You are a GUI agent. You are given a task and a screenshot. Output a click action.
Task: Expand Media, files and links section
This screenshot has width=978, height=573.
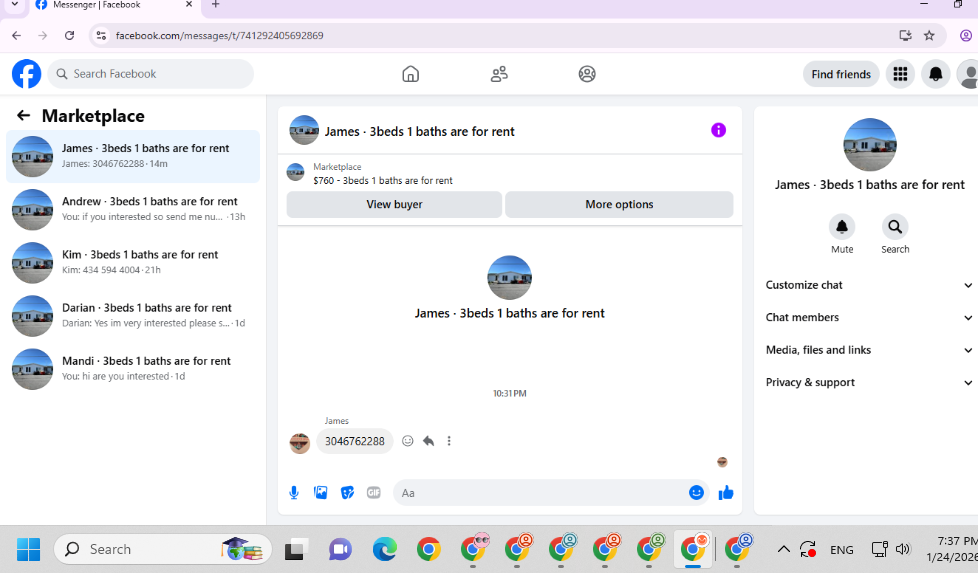coord(868,350)
